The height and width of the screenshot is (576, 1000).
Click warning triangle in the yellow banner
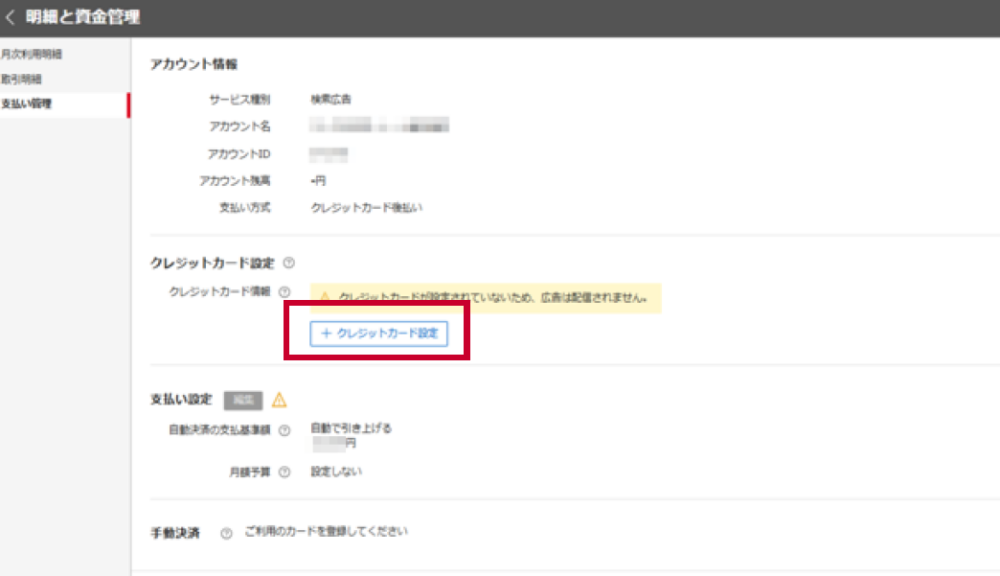point(323,298)
